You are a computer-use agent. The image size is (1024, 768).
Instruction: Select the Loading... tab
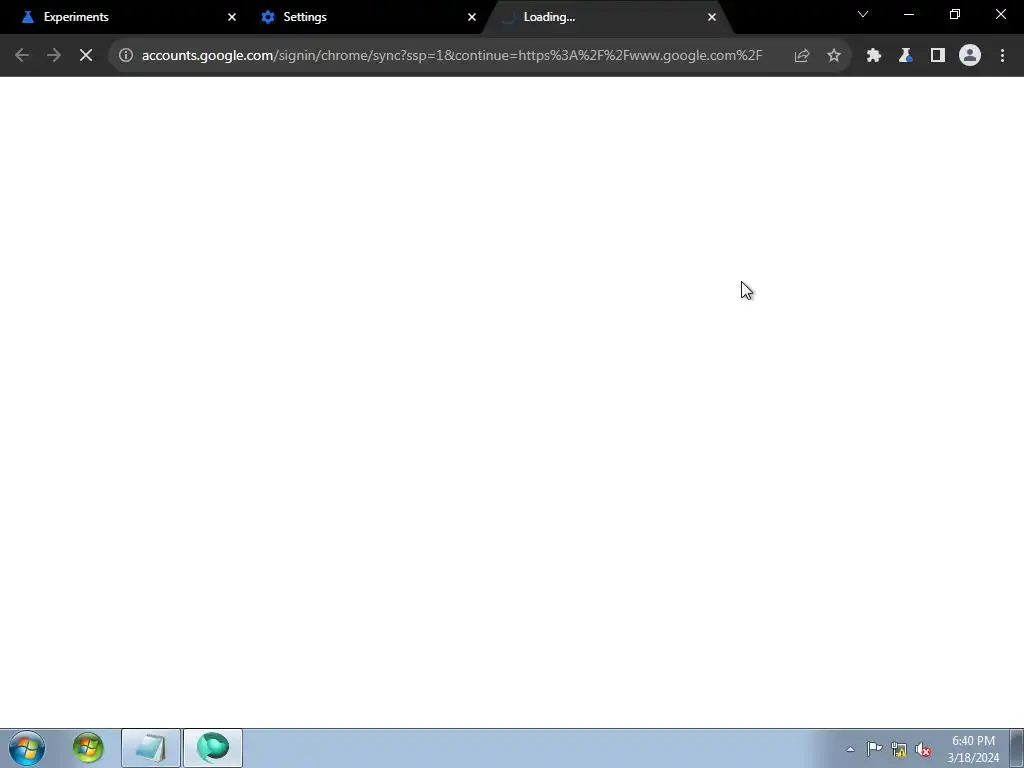tap(607, 17)
